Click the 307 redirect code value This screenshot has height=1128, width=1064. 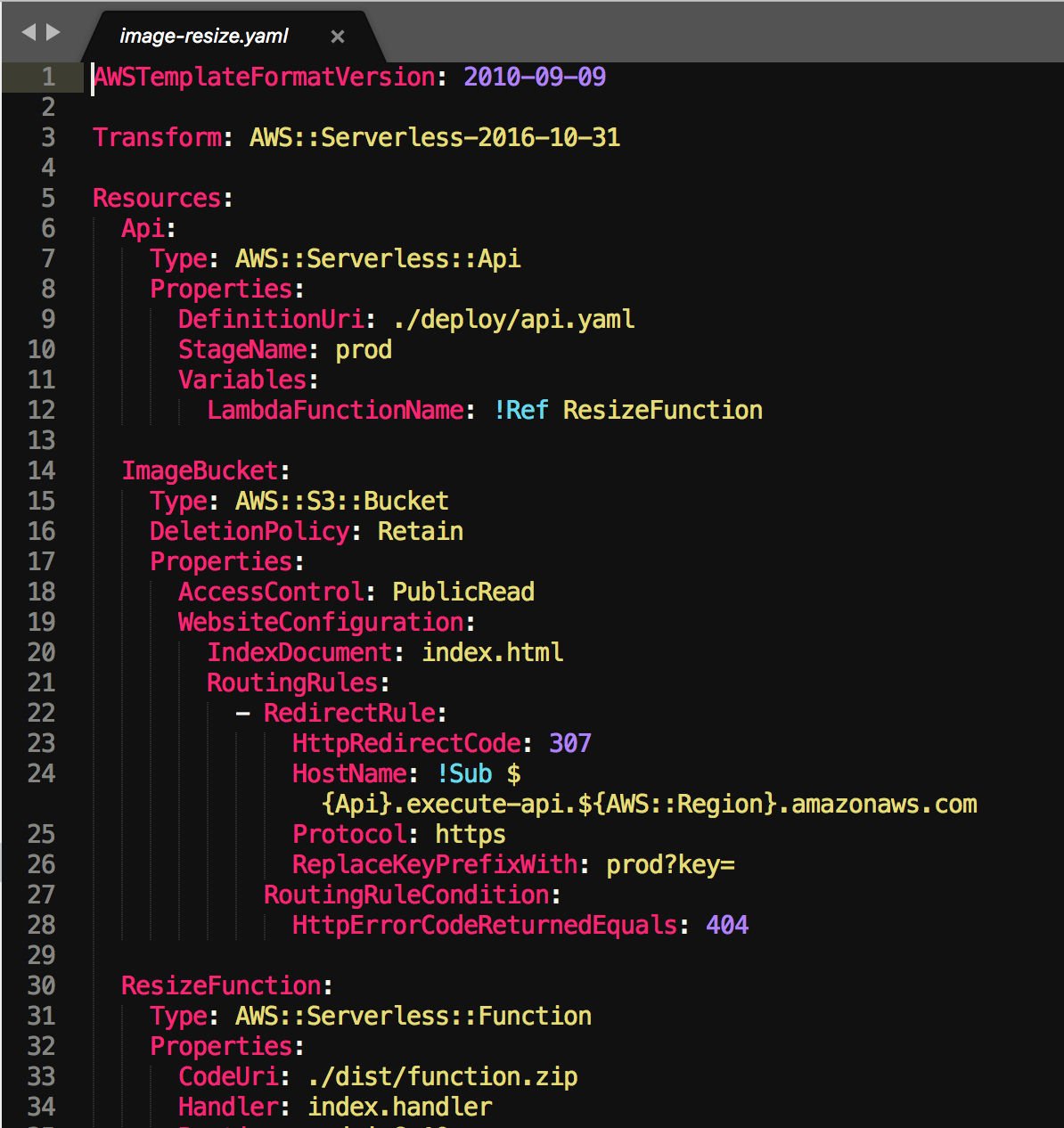point(570,743)
